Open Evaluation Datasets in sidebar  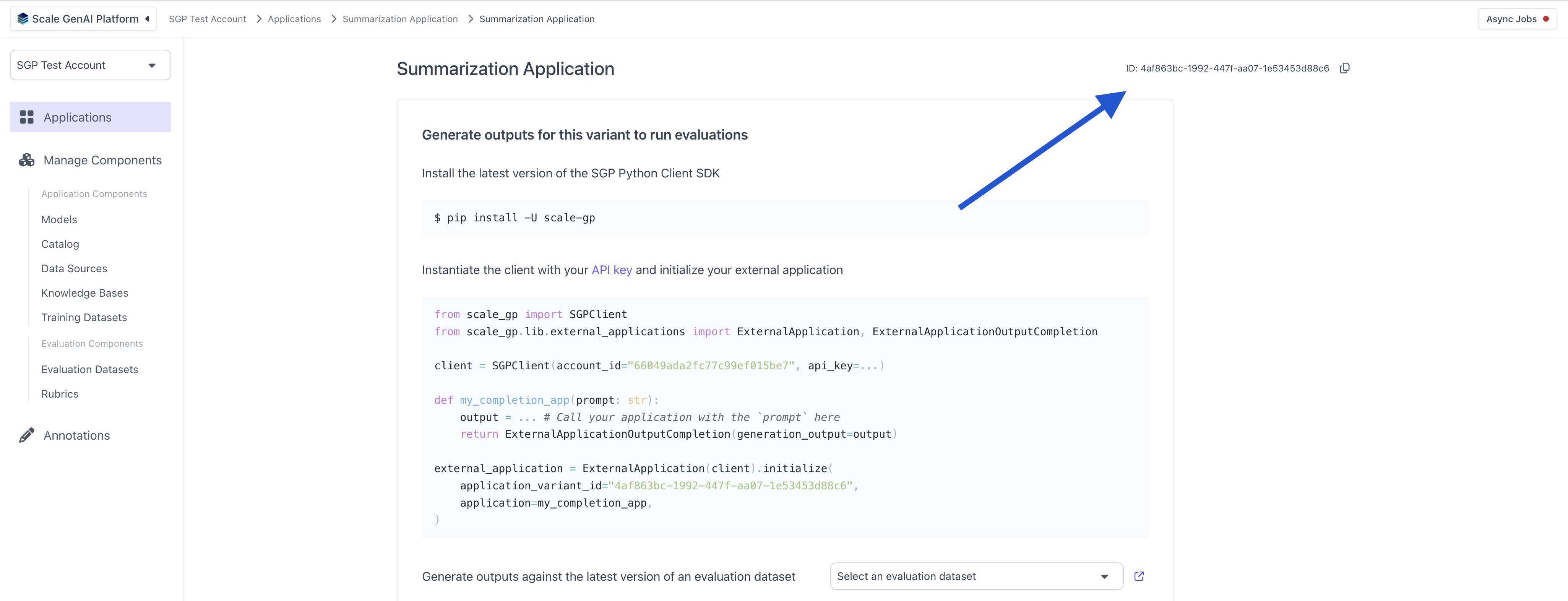click(89, 369)
